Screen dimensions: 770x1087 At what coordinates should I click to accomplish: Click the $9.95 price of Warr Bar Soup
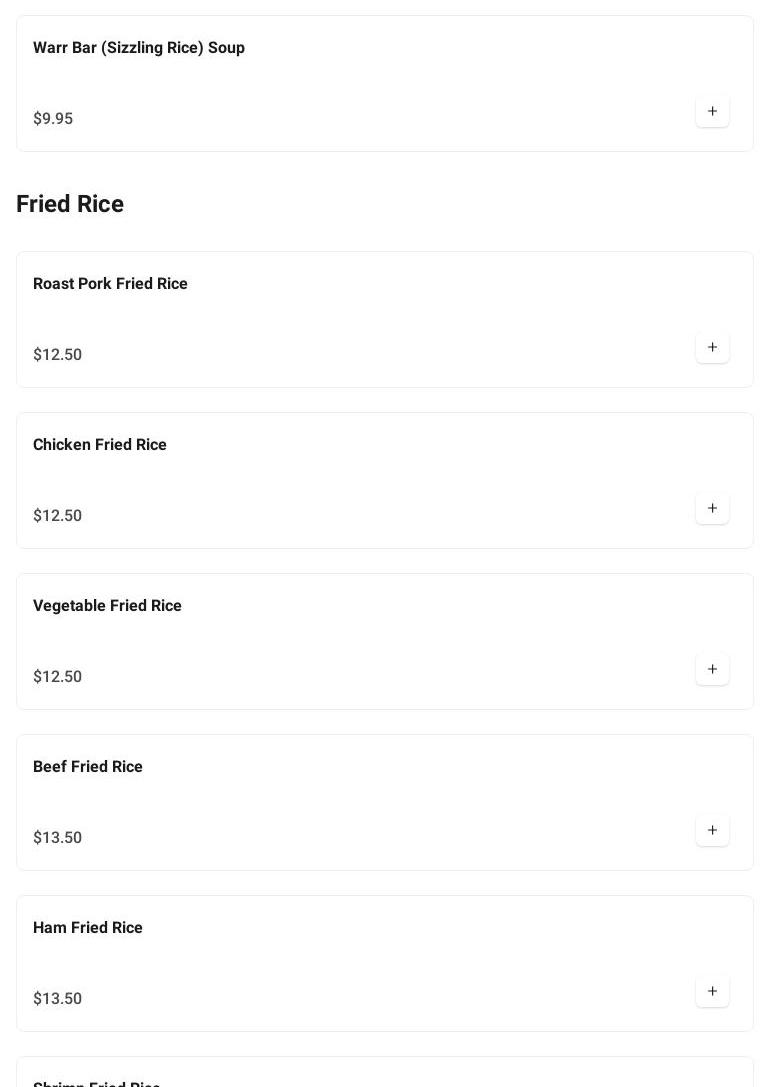(x=53, y=119)
